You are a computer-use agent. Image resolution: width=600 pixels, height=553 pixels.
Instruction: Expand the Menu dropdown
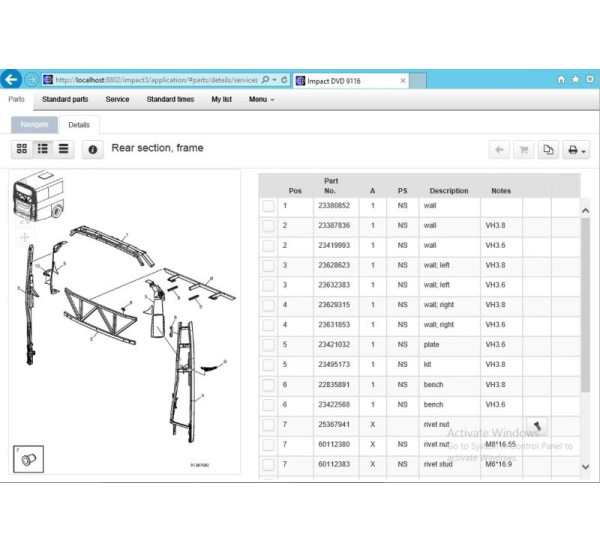pyautogui.click(x=261, y=100)
